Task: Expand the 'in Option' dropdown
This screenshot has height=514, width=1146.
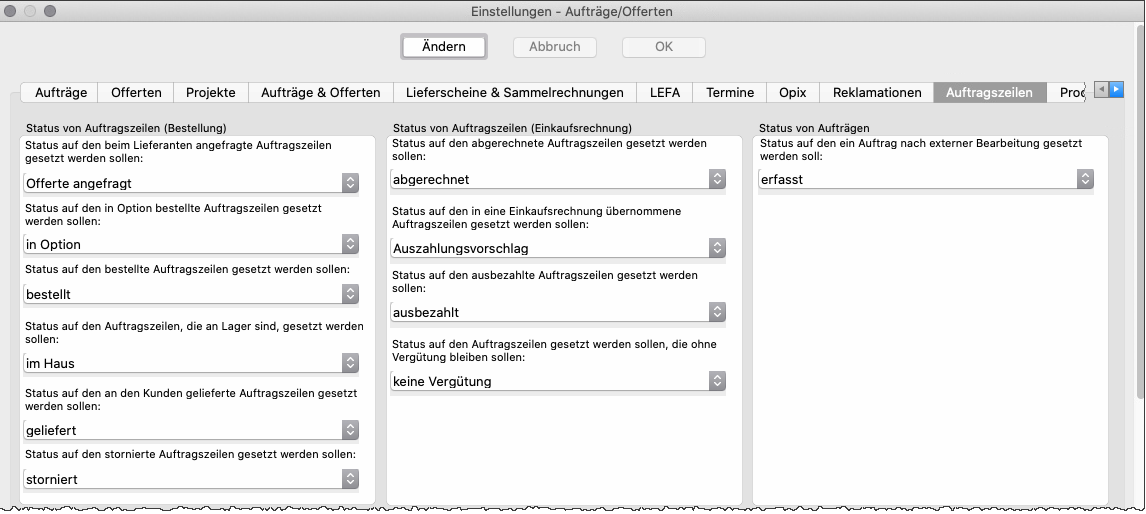Action: 191,244
